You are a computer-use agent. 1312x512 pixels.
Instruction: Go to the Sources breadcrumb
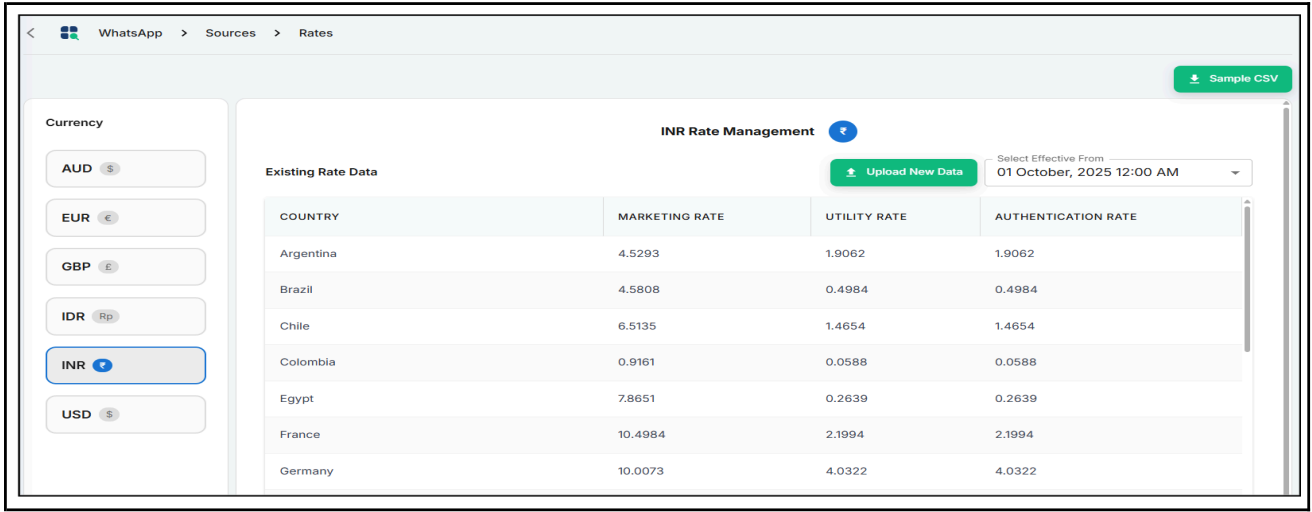231,33
